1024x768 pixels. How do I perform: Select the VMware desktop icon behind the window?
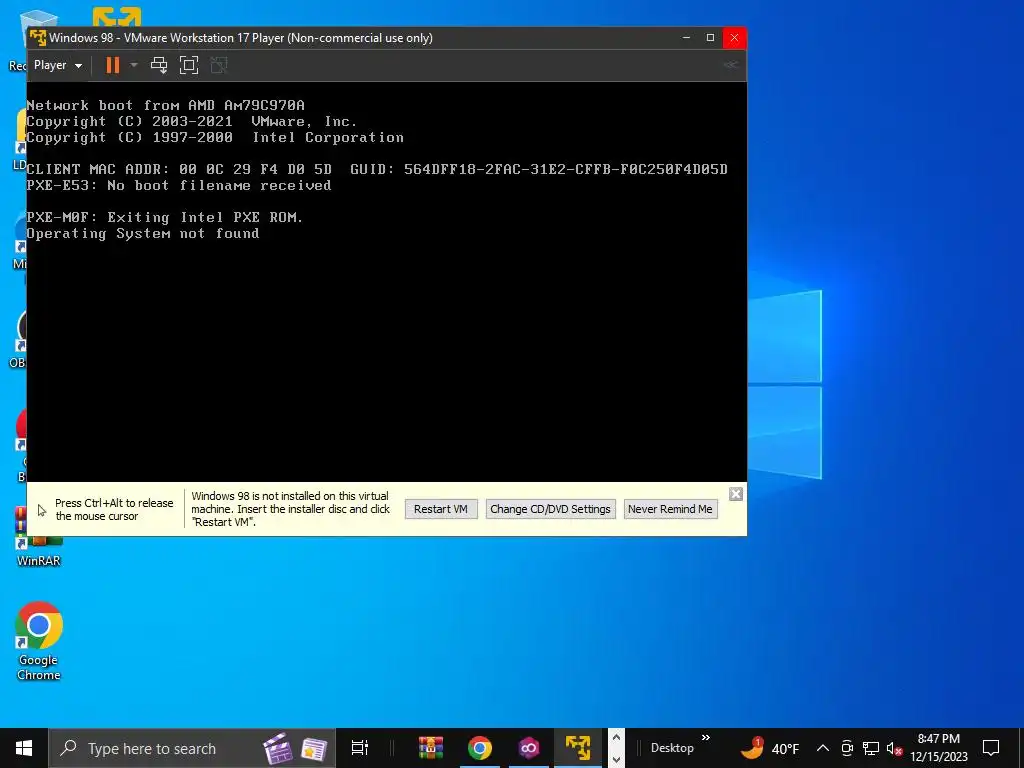click(116, 17)
